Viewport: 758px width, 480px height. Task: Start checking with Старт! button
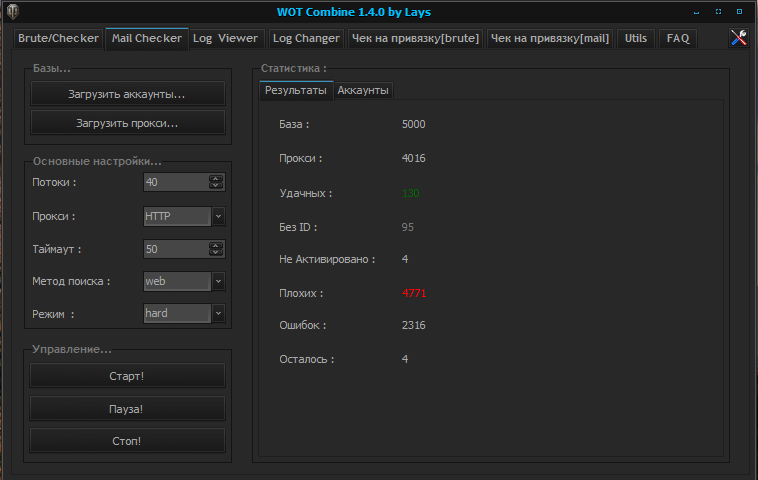[x=127, y=376]
